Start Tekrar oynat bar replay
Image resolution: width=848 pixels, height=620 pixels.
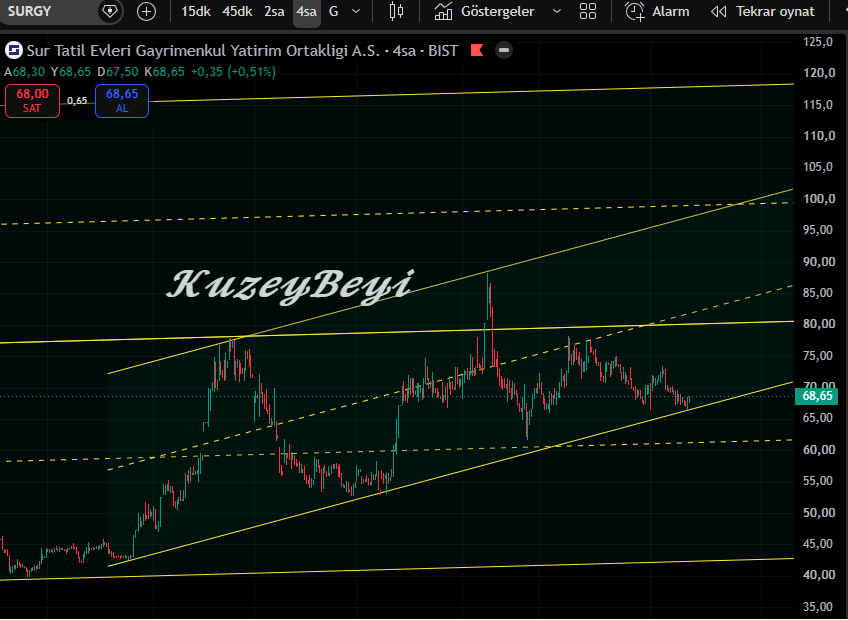pyautogui.click(x=775, y=11)
